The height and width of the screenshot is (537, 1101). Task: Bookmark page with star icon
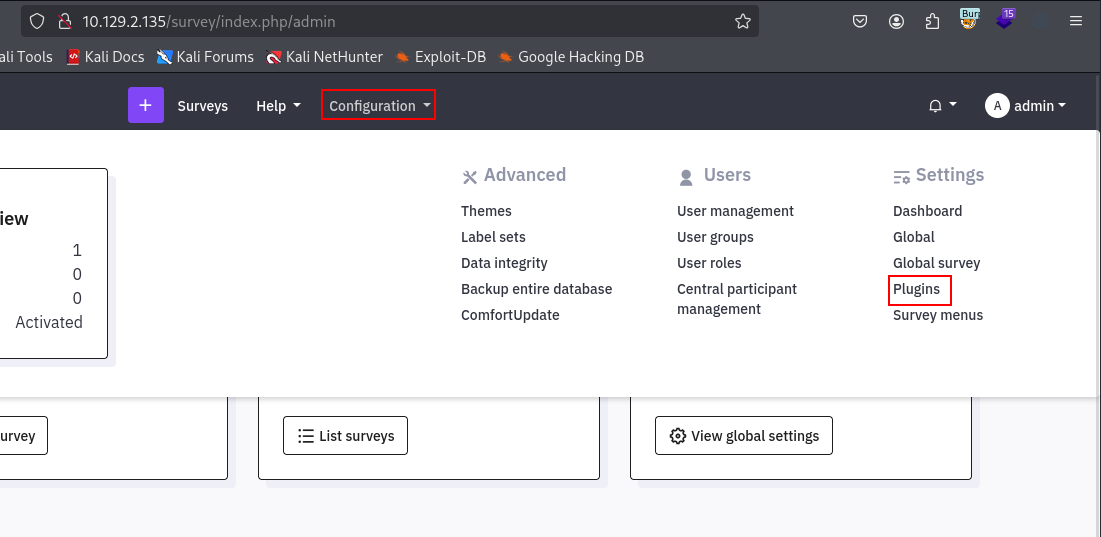click(x=743, y=22)
